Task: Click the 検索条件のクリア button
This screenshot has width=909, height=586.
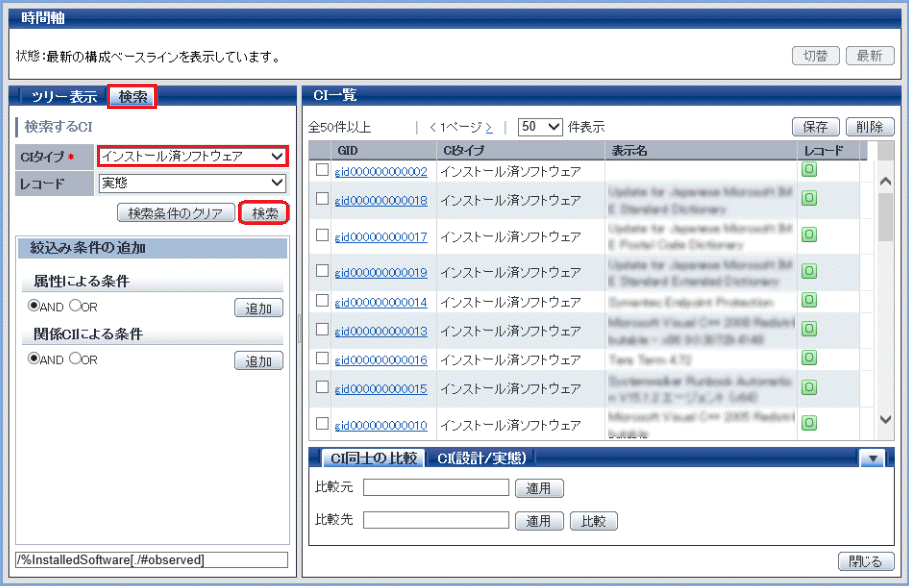Action: [x=176, y=213]
